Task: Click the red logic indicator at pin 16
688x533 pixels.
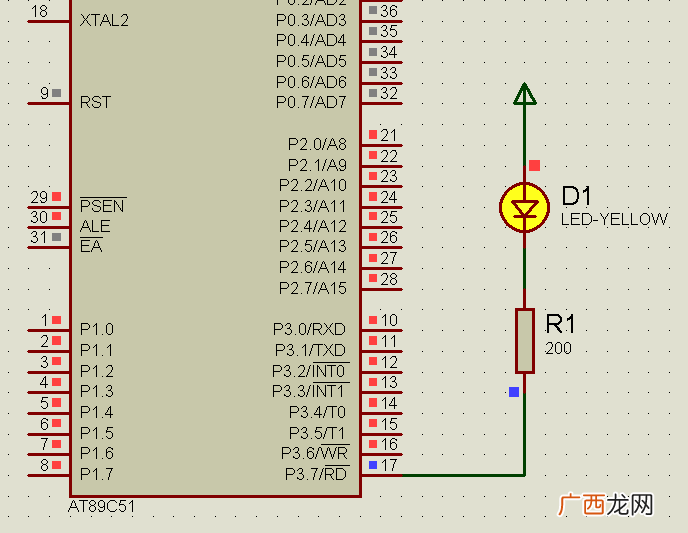Action: tap(373, 444)
